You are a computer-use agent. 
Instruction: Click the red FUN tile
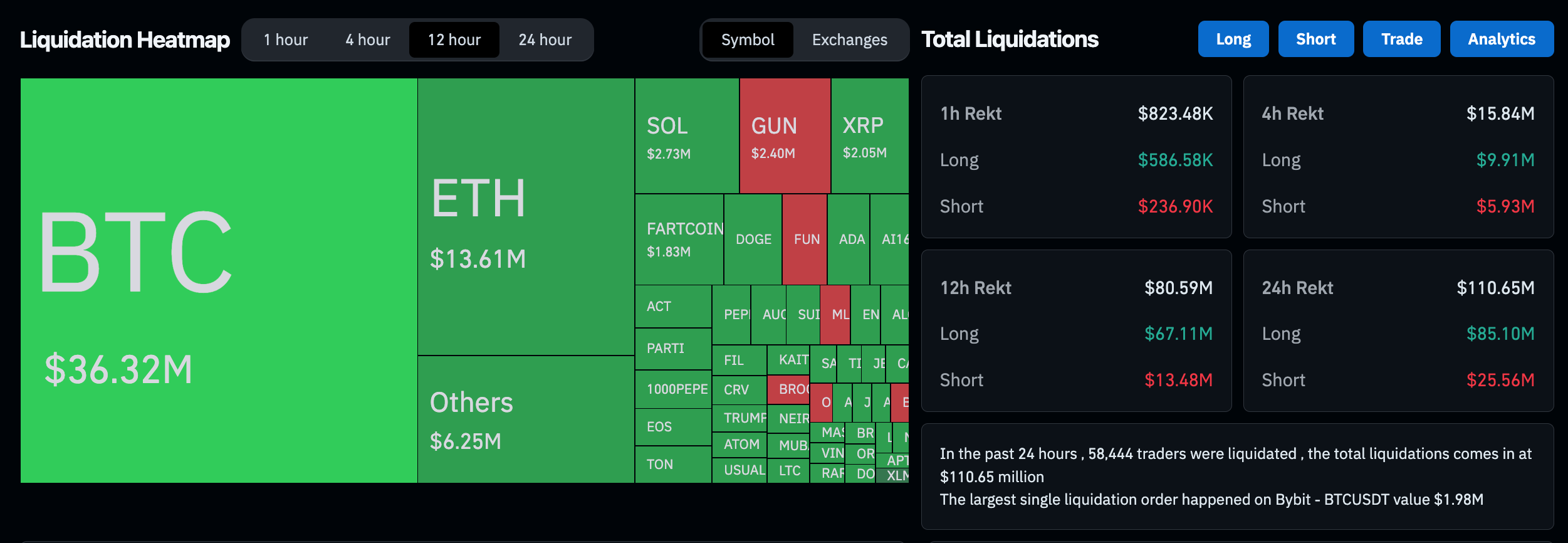coord(805,240)
